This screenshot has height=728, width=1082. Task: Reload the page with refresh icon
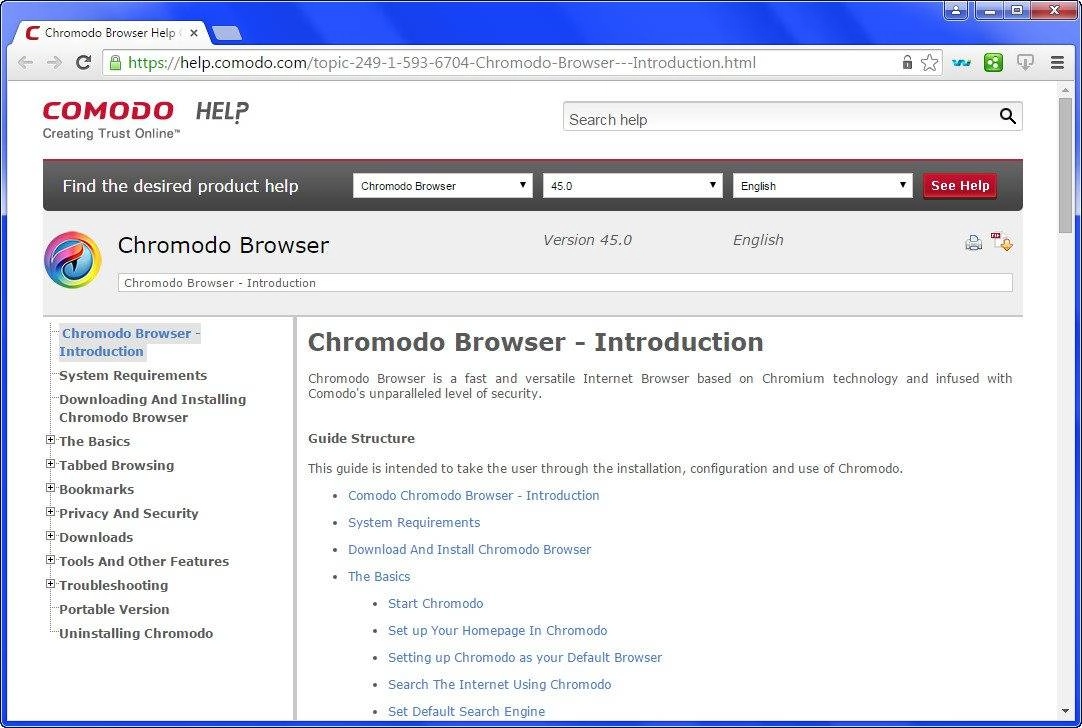point(83,63)
